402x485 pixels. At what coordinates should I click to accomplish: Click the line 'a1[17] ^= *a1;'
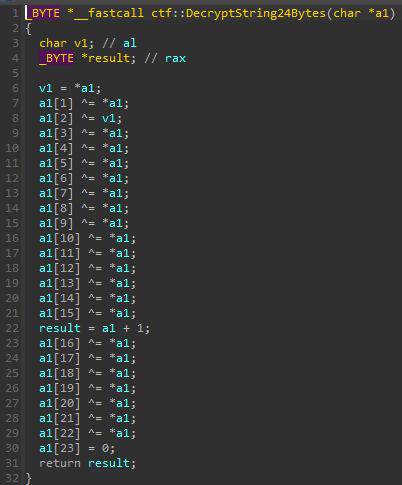tap(88, 358)
